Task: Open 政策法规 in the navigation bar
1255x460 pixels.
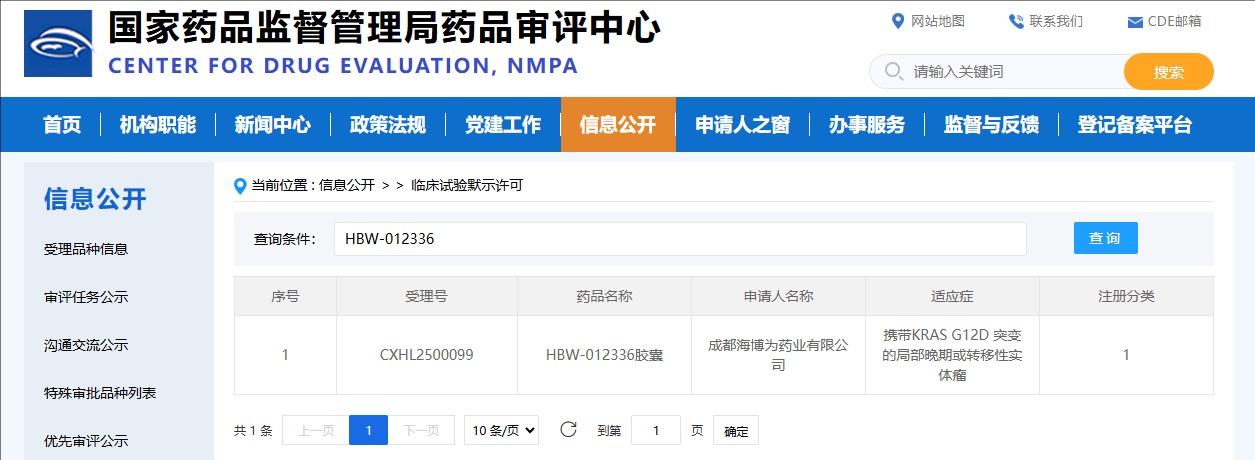Action: tap(388, 125)
